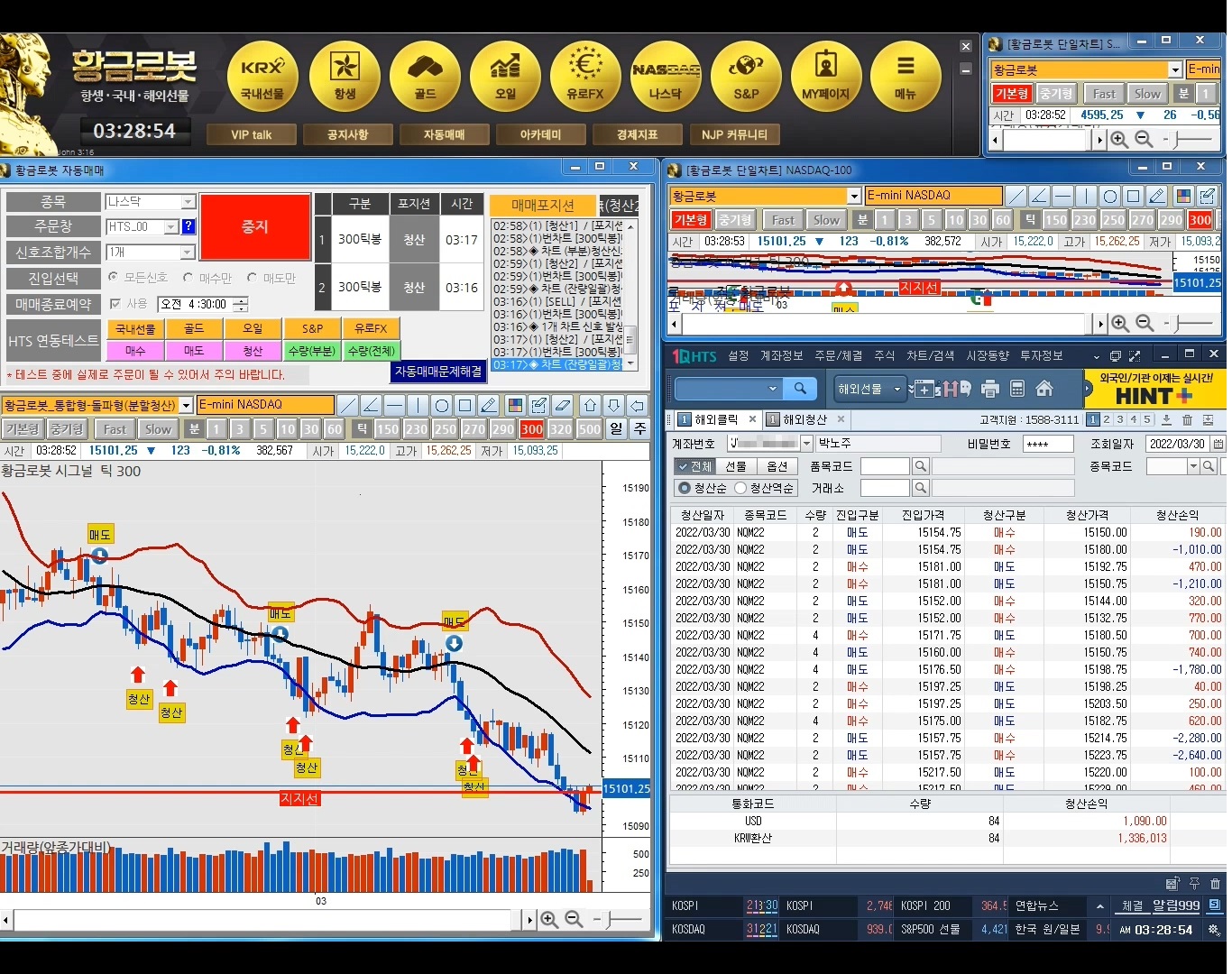Viewport: 1232px width, 974px height.
Task: Toggle the 전체 filter button
Action: [x=695, y=466]
